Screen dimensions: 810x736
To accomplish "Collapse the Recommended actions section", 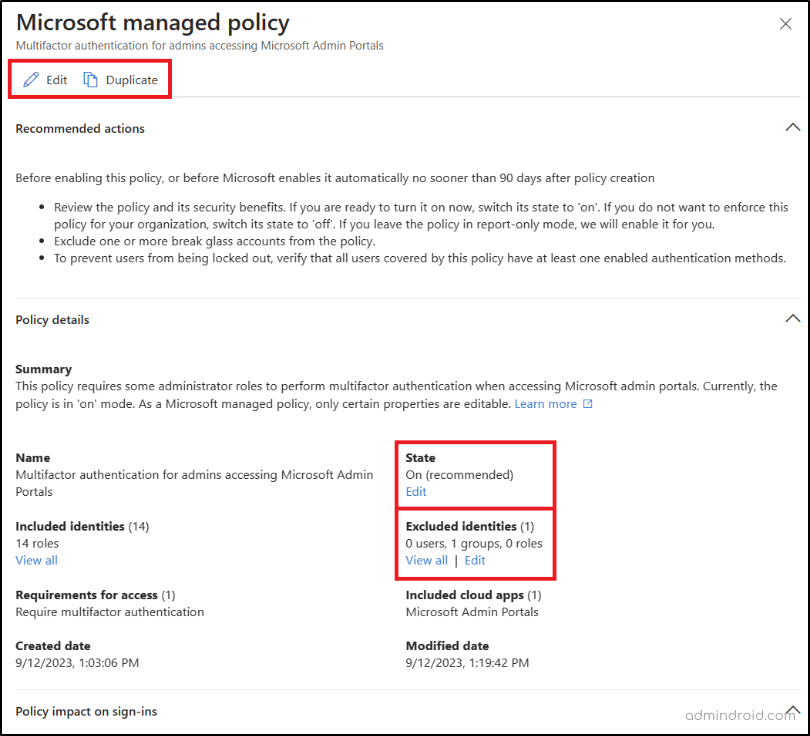I will 792,128.
